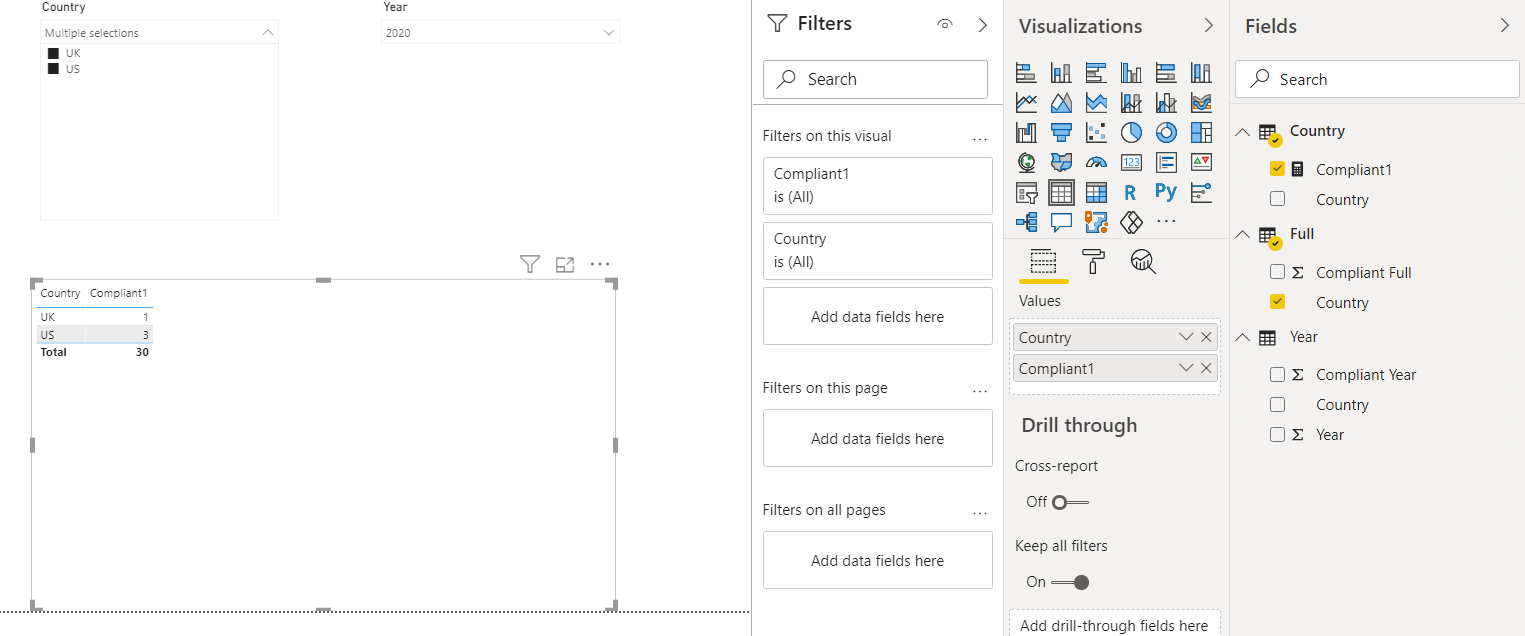
Task: Check the Year field checkbox
Action: click(1277, 434)
